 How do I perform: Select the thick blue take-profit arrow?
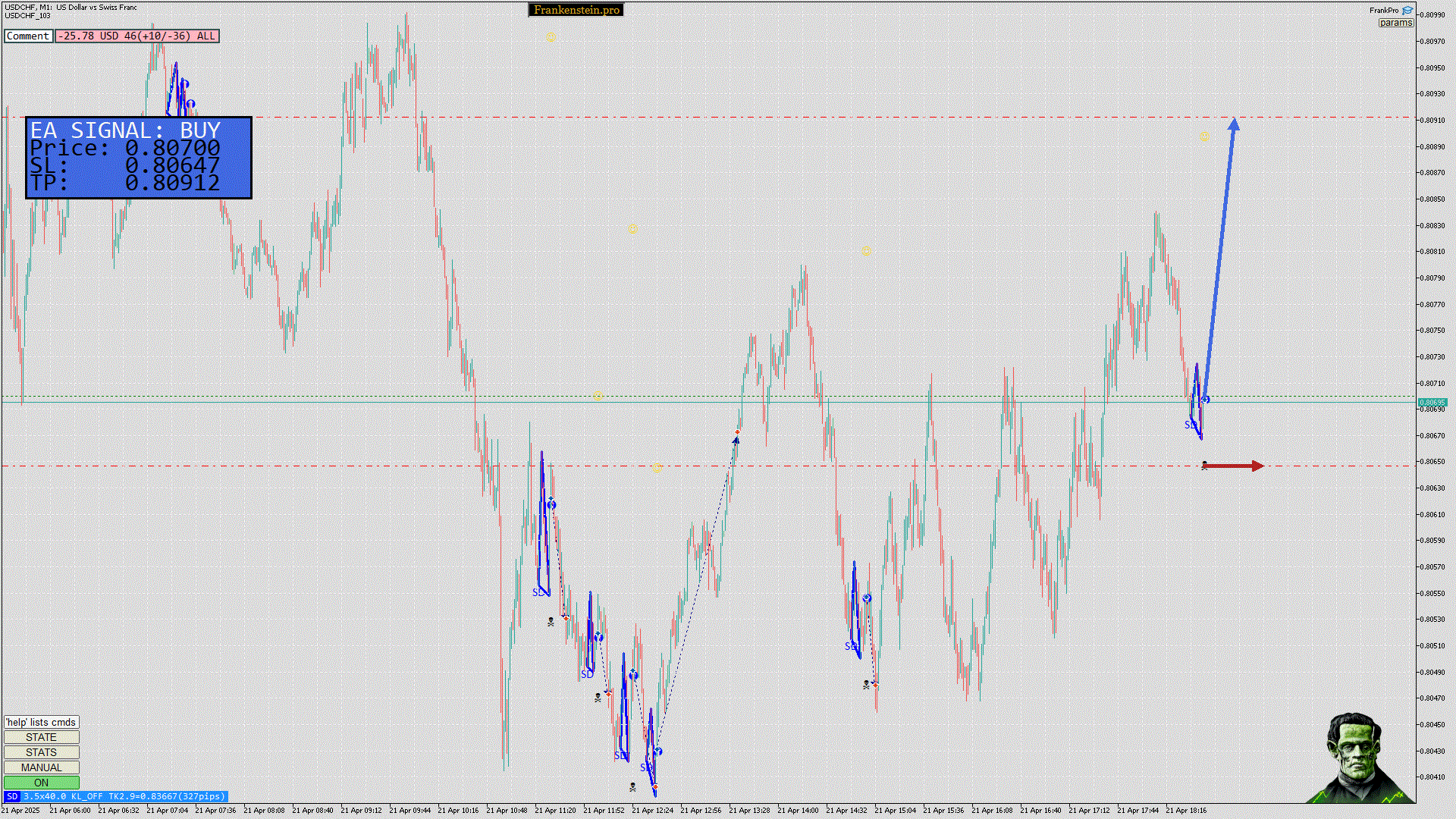pos(1219,258)
